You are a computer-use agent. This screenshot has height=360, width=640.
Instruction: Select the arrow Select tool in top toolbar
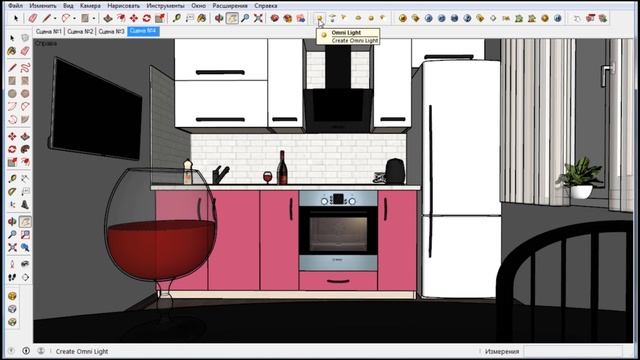[x=16, y=18]
